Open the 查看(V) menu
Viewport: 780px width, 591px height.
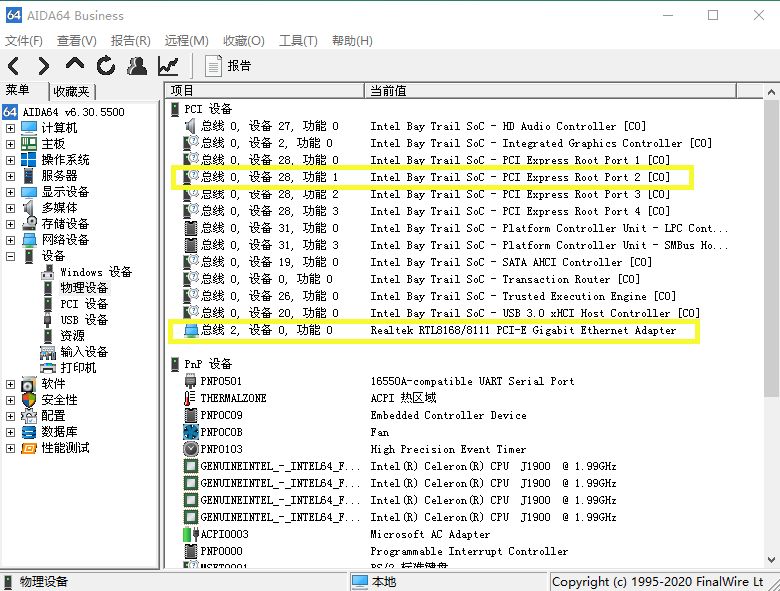coord(77,40)
